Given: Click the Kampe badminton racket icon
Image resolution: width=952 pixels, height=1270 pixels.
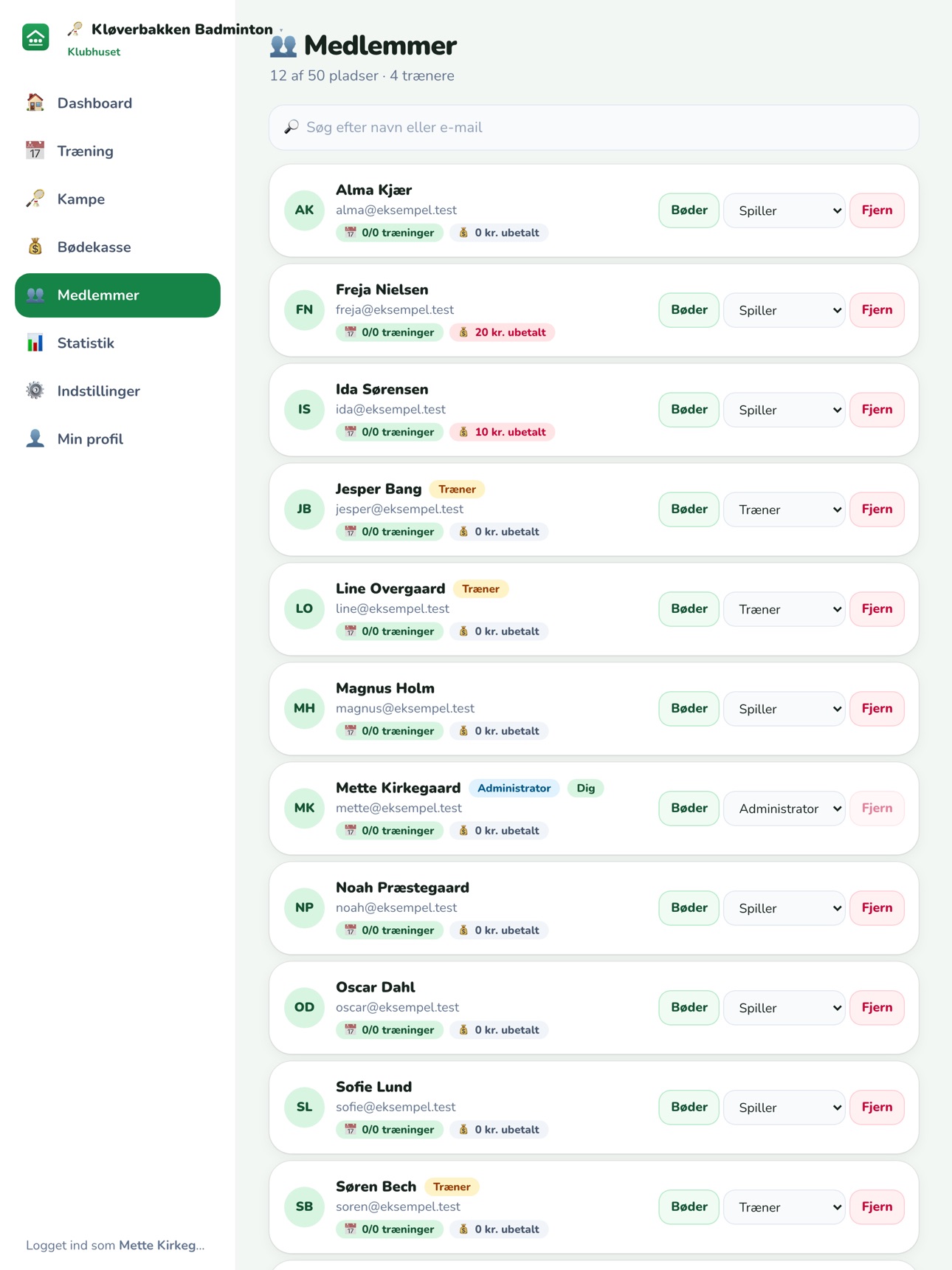Looking at the screenshot, I should click(35, 199).
